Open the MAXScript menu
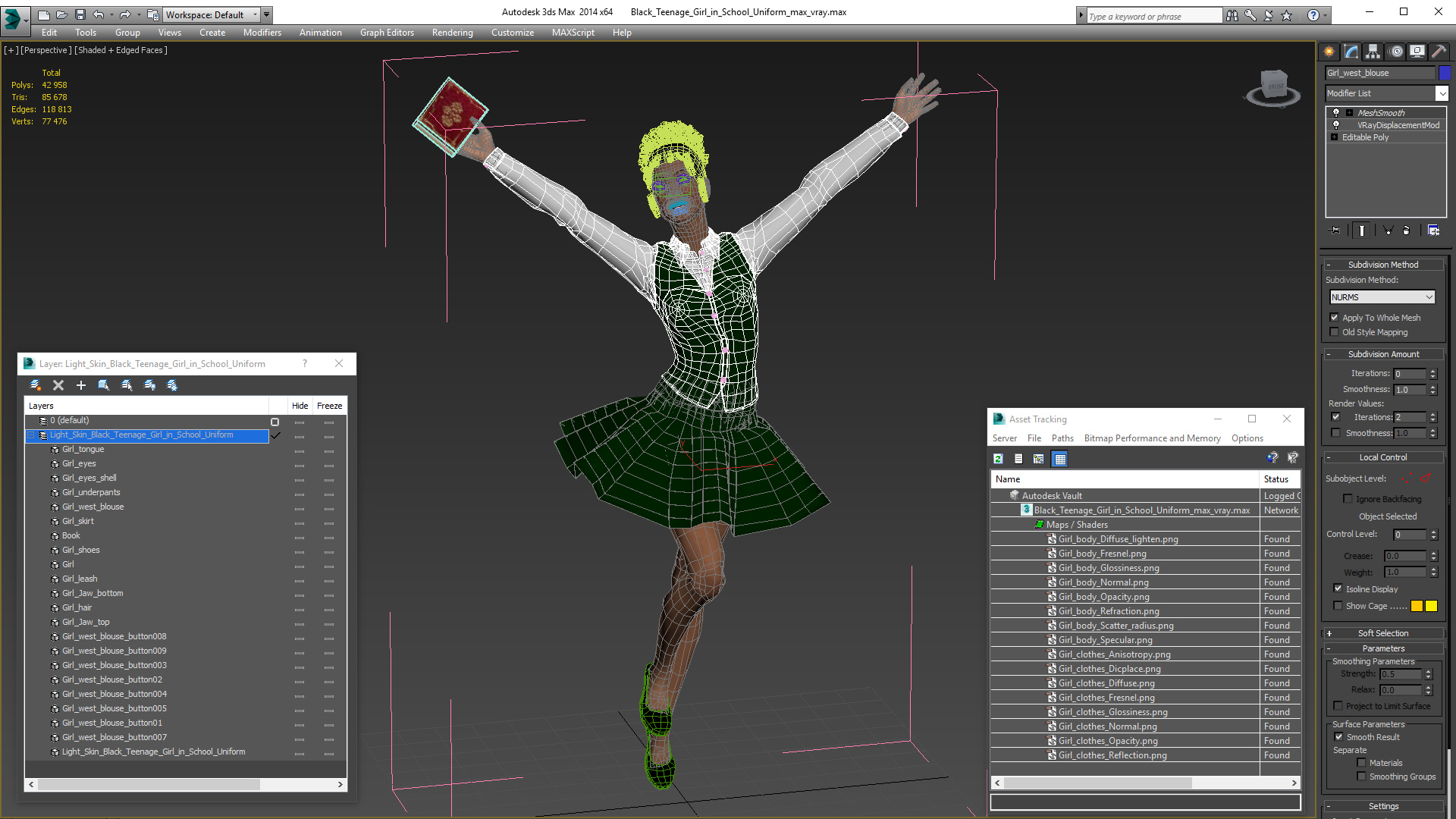This screenshot has height=819, width=1456. click(x=573, y=33)
